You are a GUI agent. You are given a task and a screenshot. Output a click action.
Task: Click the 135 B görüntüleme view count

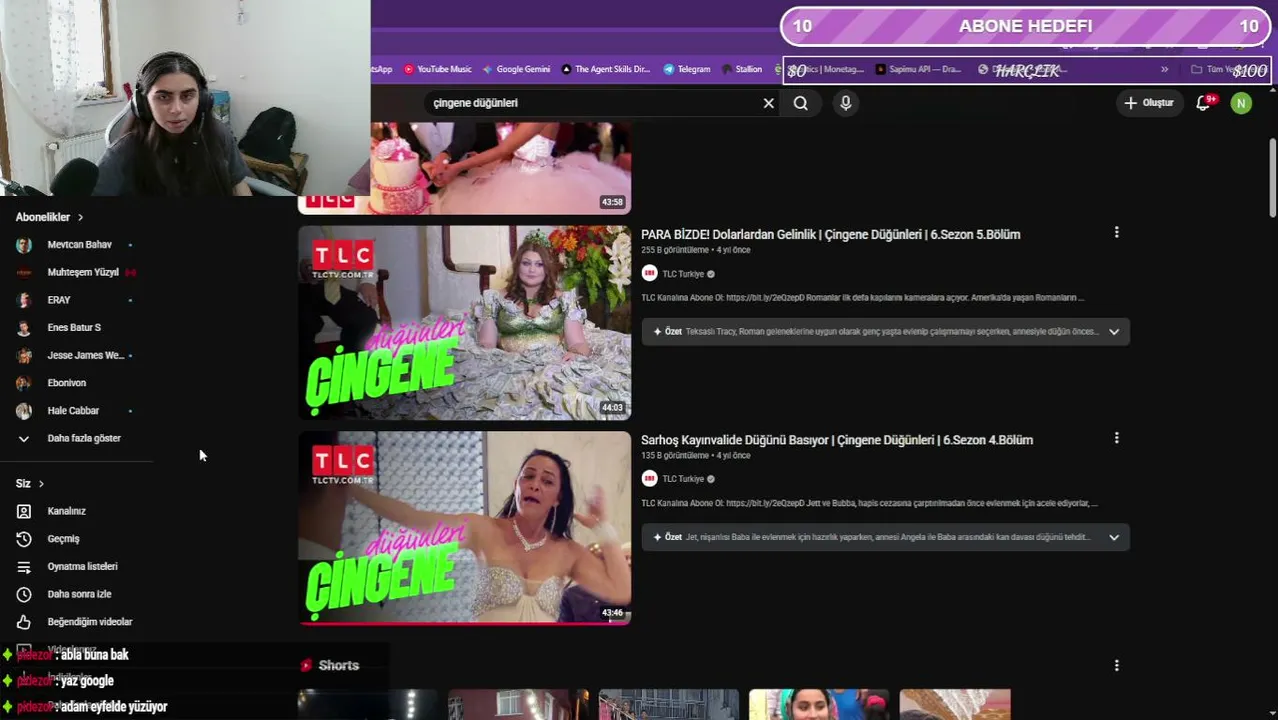[675, 456]
